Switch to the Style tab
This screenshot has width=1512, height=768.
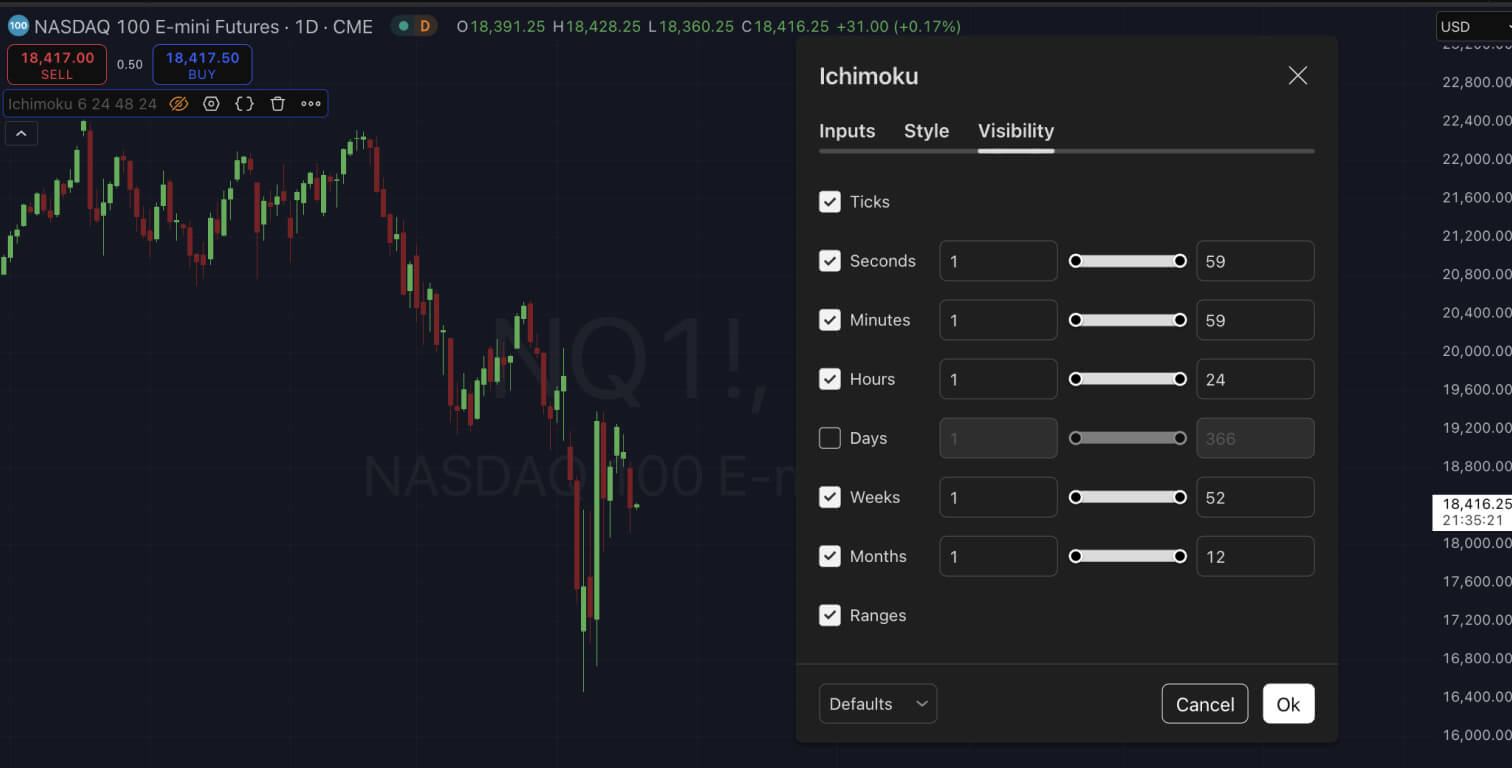pyautogui.click(x=926, y=131)
